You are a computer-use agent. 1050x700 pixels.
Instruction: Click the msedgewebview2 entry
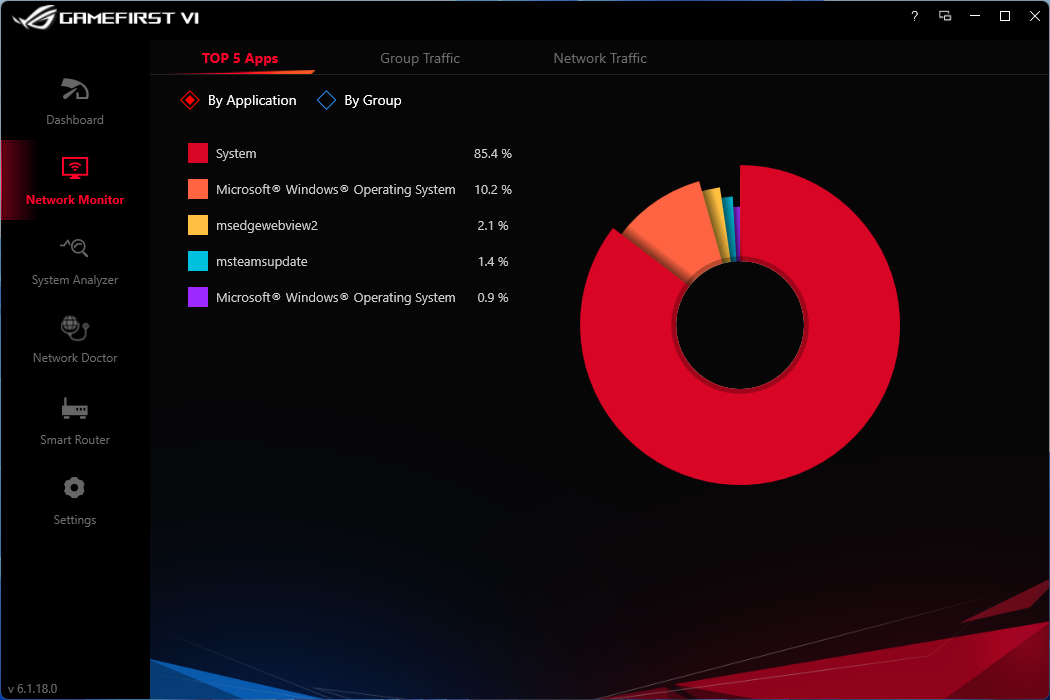click(x=266, y=225)
